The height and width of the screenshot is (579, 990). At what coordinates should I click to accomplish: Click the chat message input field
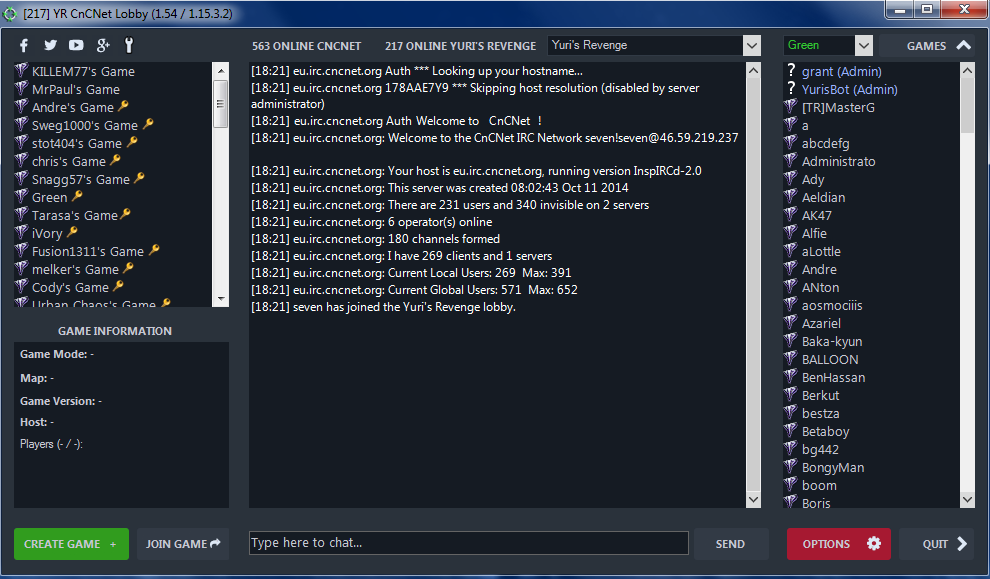point(468,543)
